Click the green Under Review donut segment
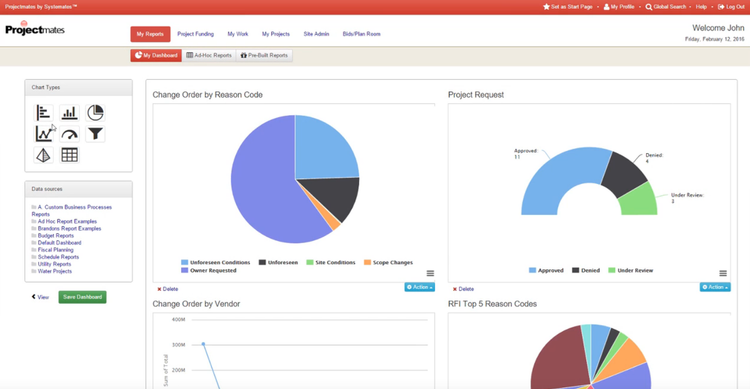This screenshot has width=750, height=389. click(641, 201)
